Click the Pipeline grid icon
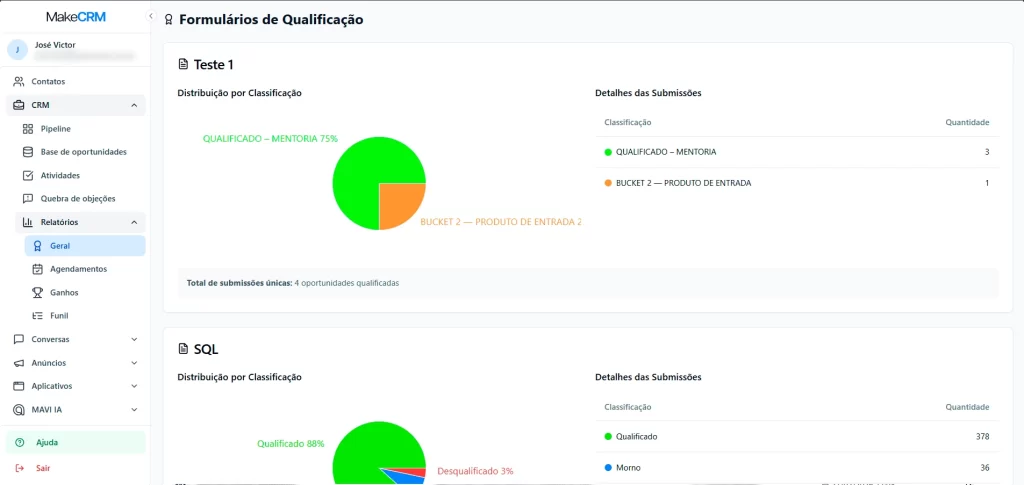Image resolution: width=1024 pixels, height=485 pixels. pos(28,129)
